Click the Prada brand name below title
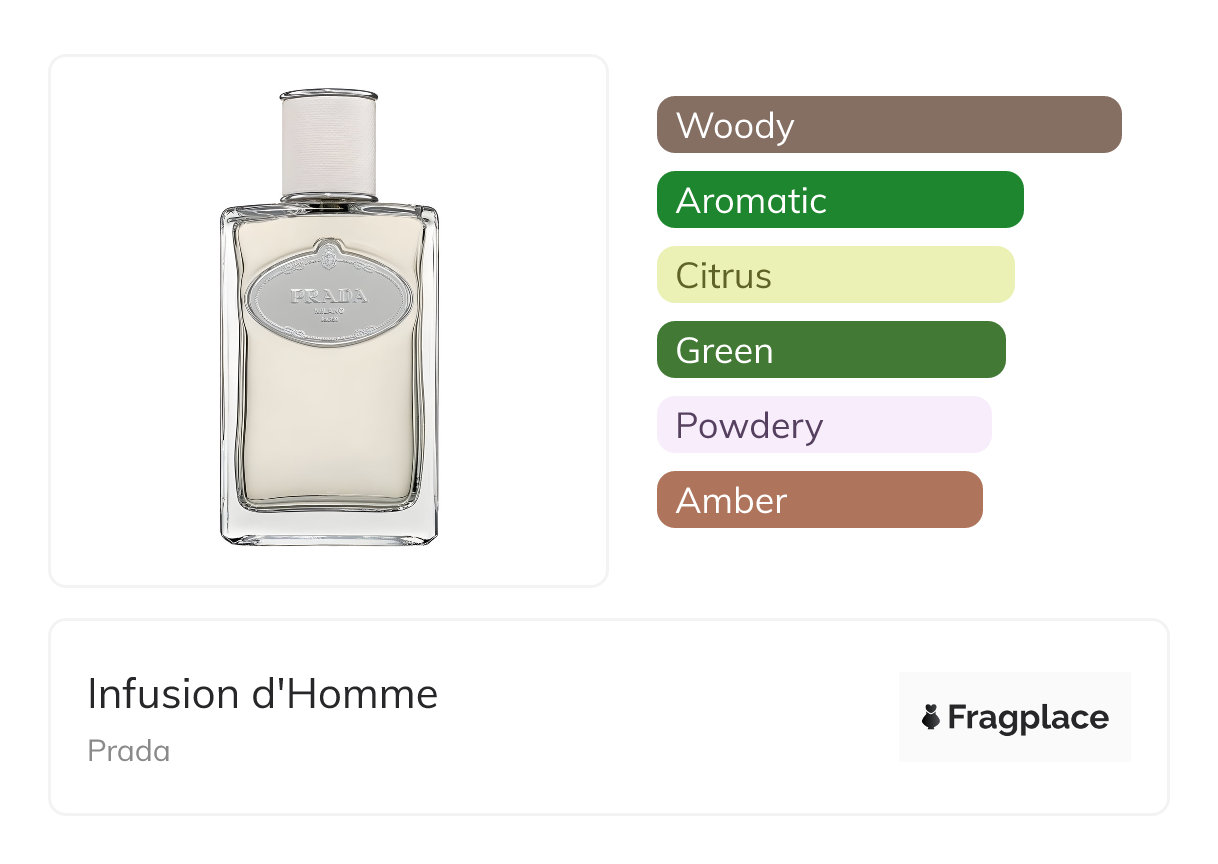This screenshot has height=864, width=1218. [x=128, y=751]
